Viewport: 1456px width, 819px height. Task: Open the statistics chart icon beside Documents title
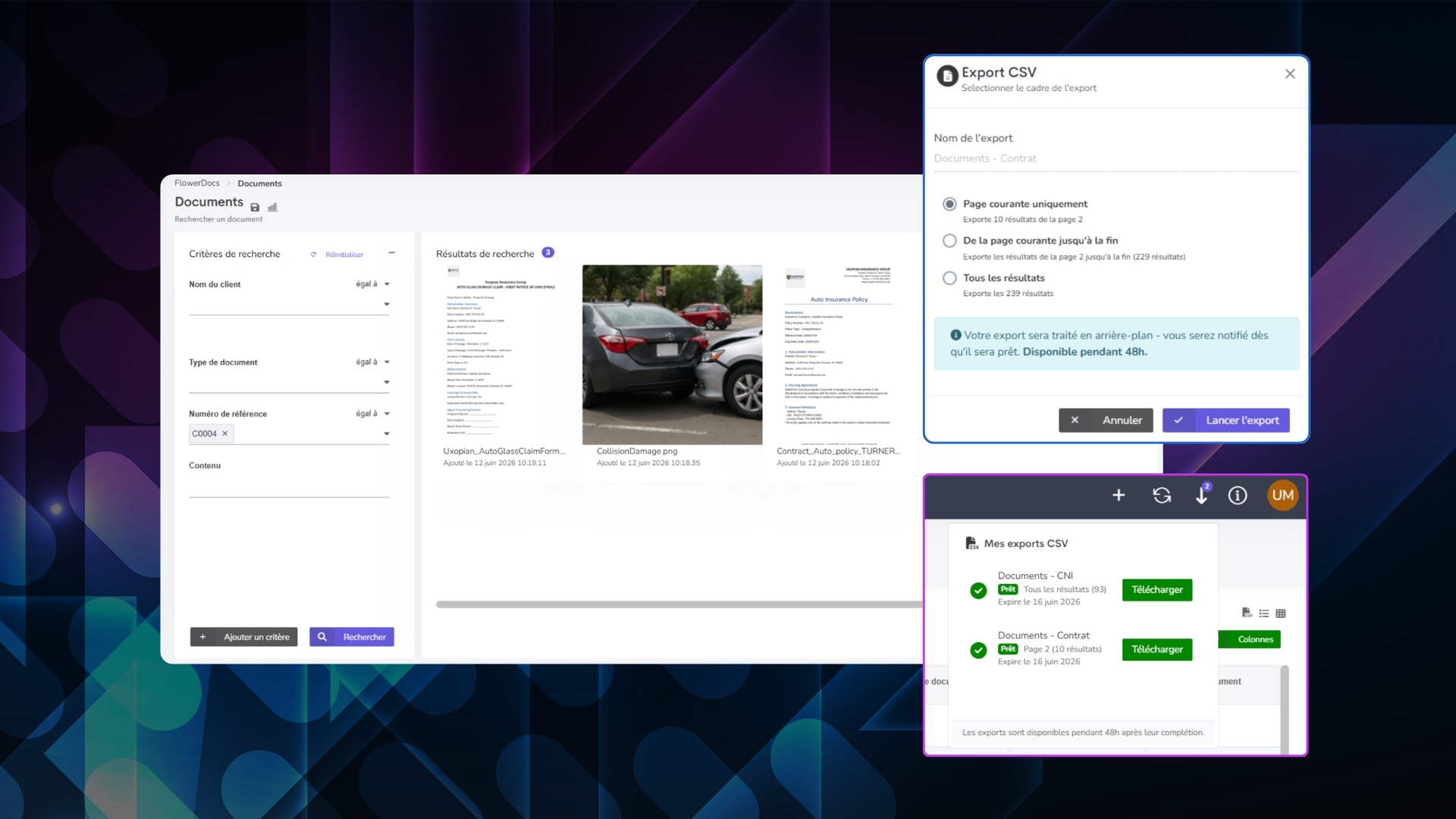[x=272, y=207]
